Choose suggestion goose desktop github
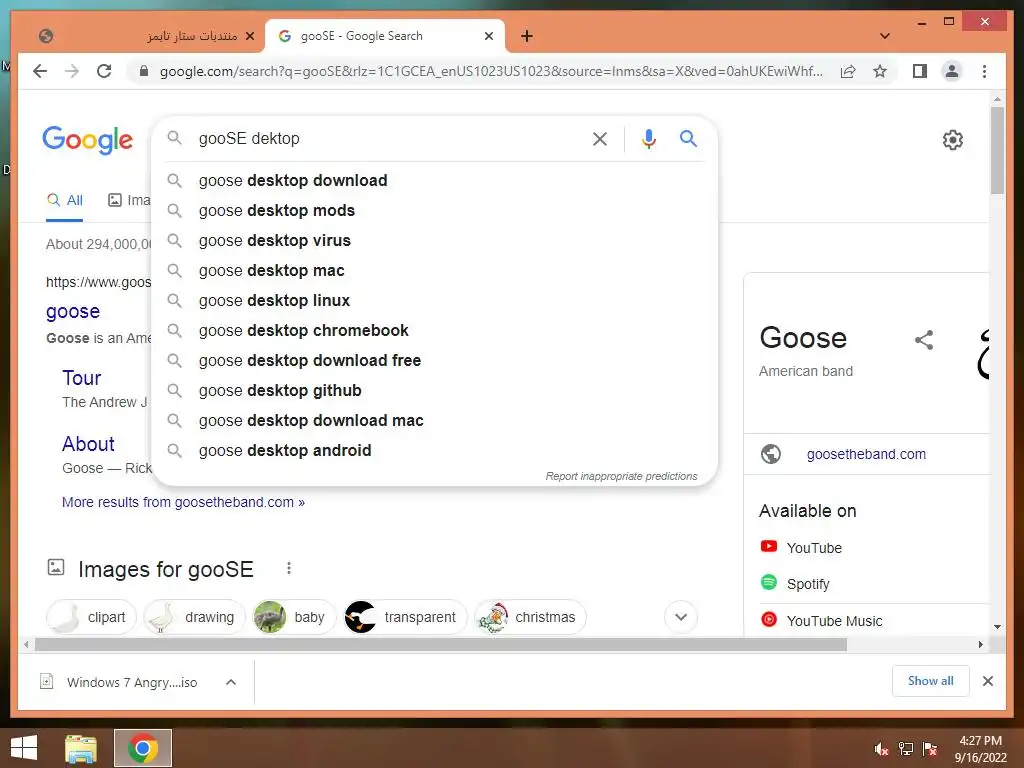The height and width of the screenshot is (768, 1024). click(x=435, y=391)
